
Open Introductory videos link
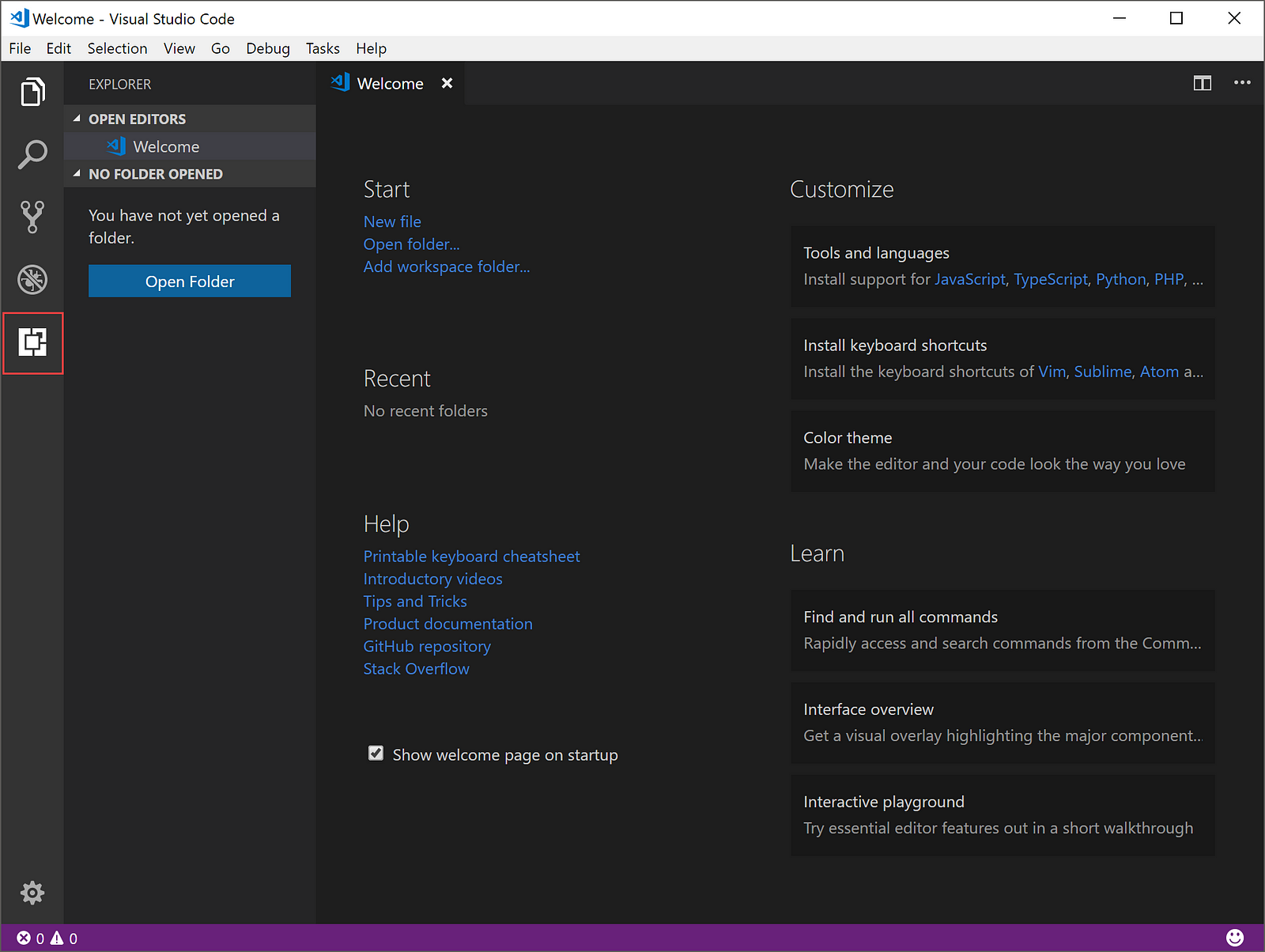pyautogui.click(x=432, y=579)
